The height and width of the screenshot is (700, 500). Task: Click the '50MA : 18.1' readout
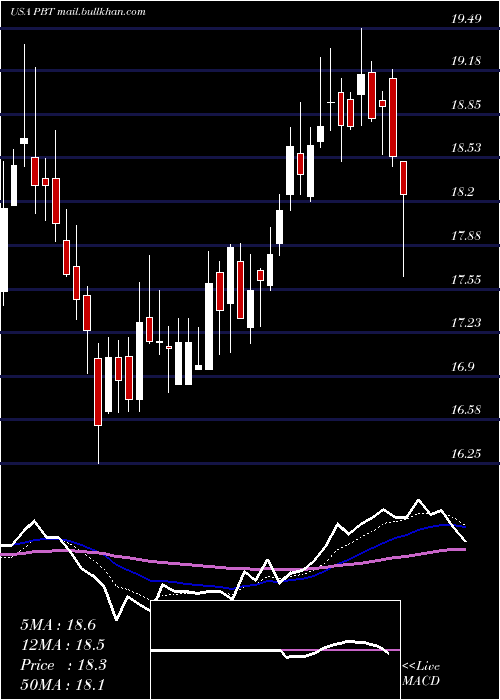click(x=62, y=684)
